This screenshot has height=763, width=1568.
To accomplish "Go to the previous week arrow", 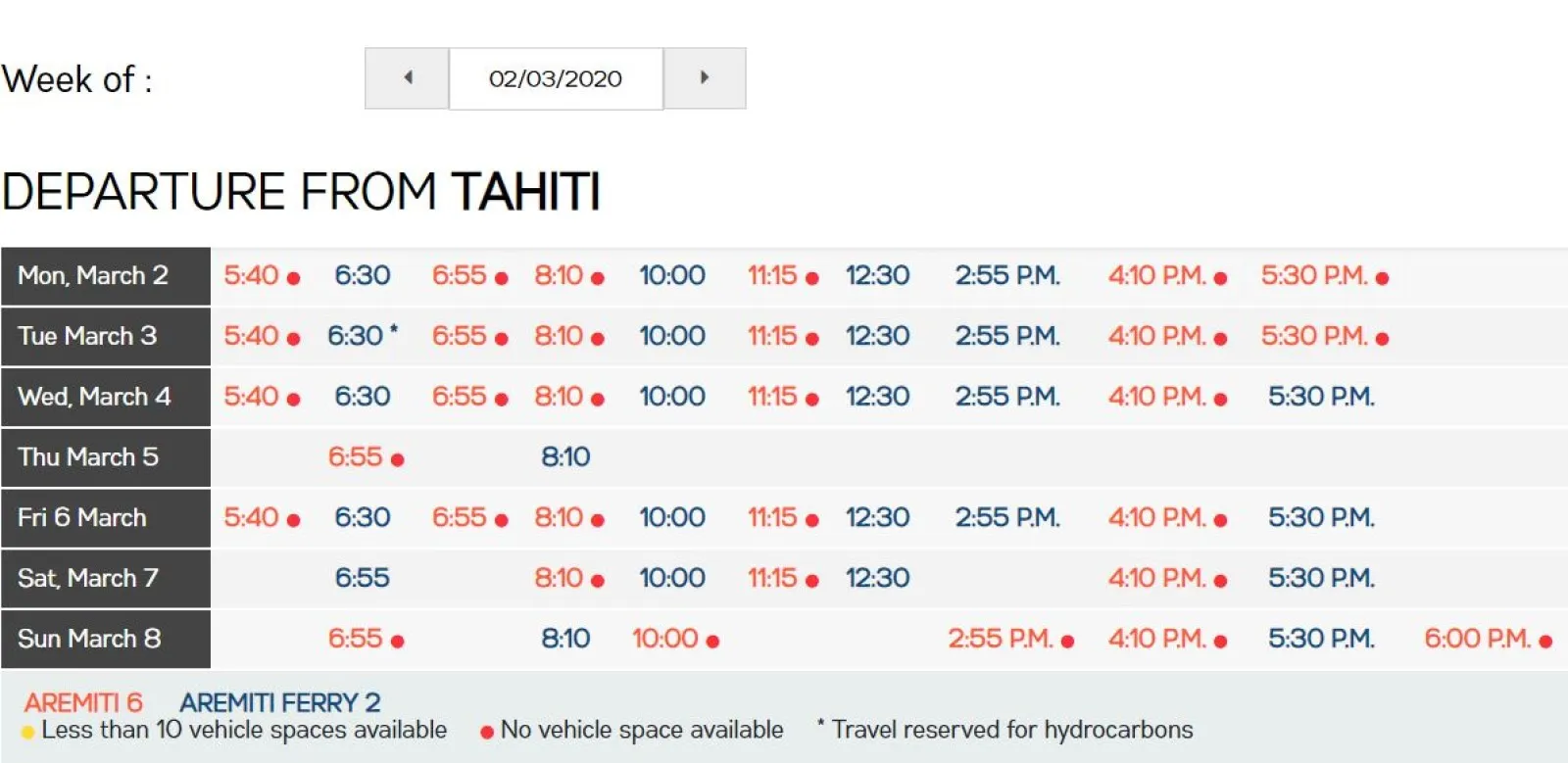I will (408, 78).
